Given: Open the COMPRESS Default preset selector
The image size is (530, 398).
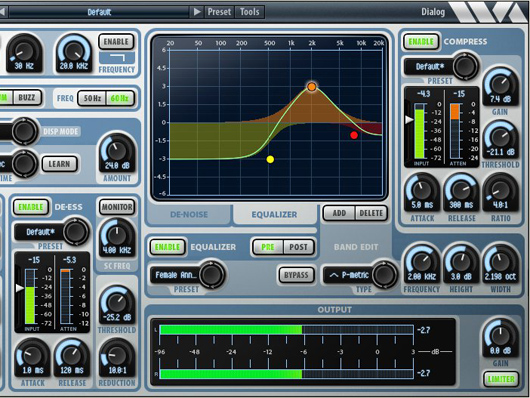Looking at the screenshot, I should 430,66.
